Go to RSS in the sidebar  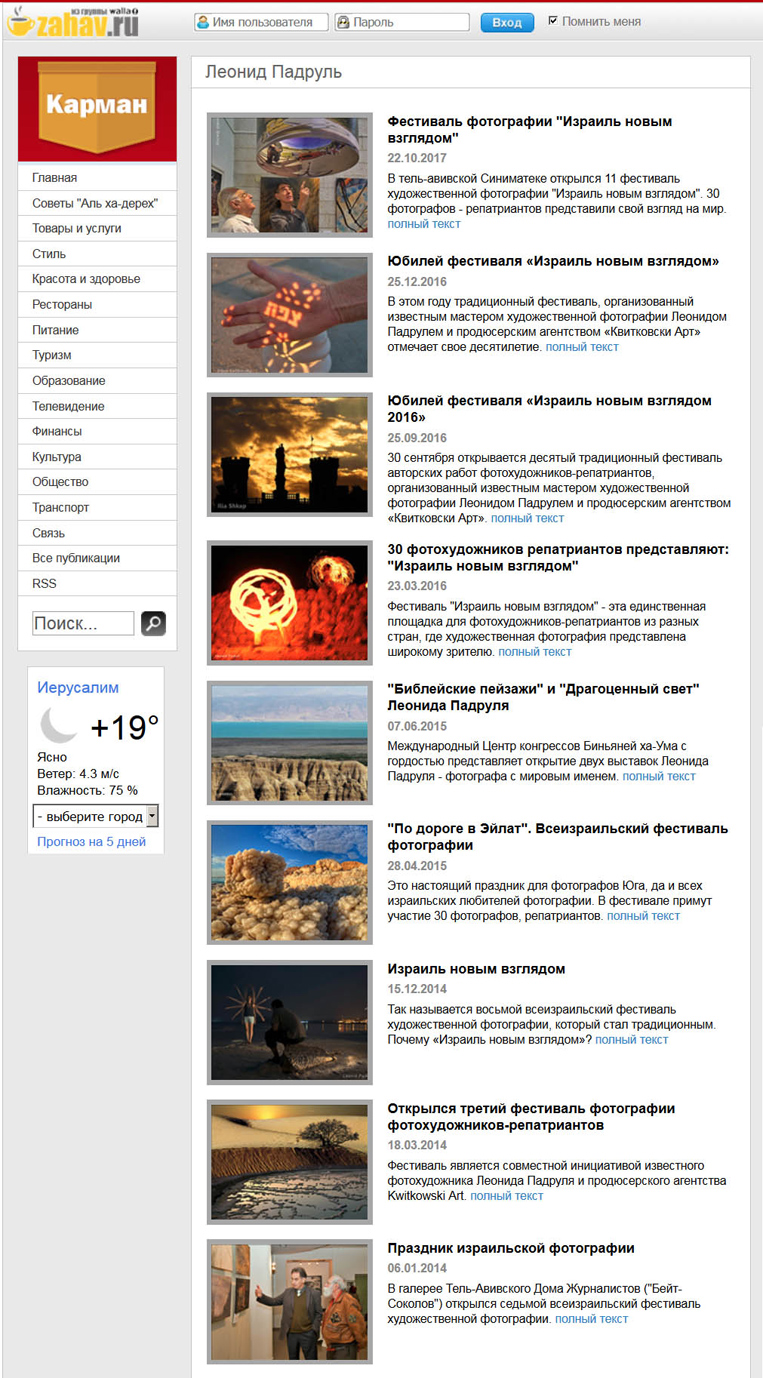44,583
